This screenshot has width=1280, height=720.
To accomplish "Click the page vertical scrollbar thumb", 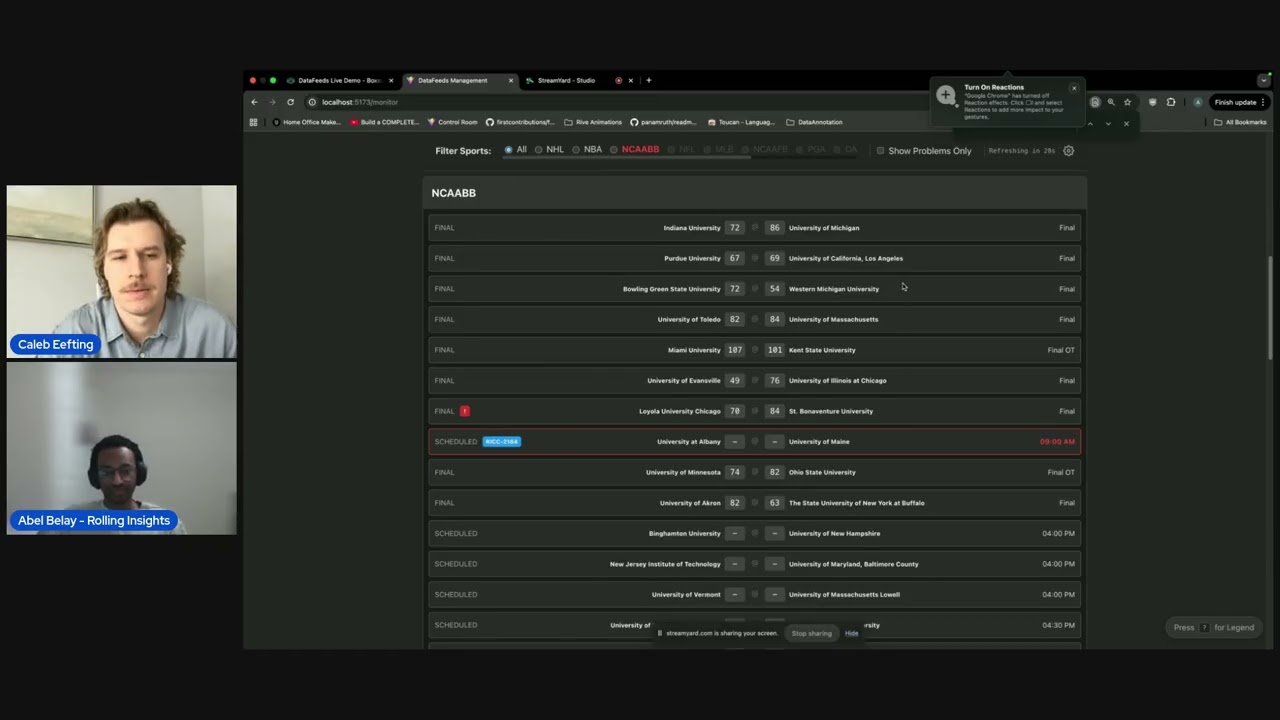I will (1271, 306).
